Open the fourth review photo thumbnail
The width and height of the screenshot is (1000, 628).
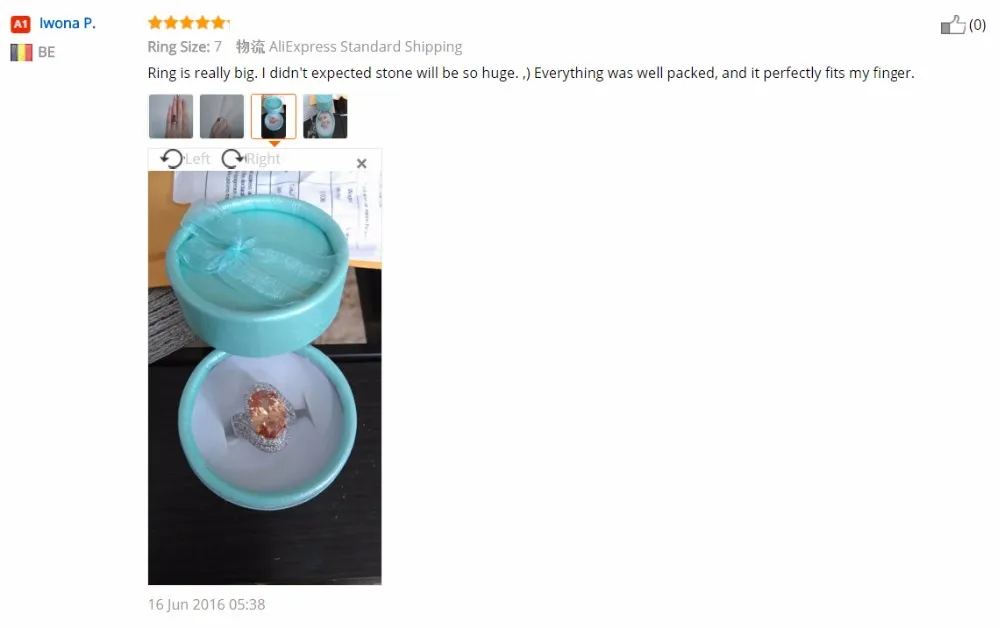tap(325, 116)
